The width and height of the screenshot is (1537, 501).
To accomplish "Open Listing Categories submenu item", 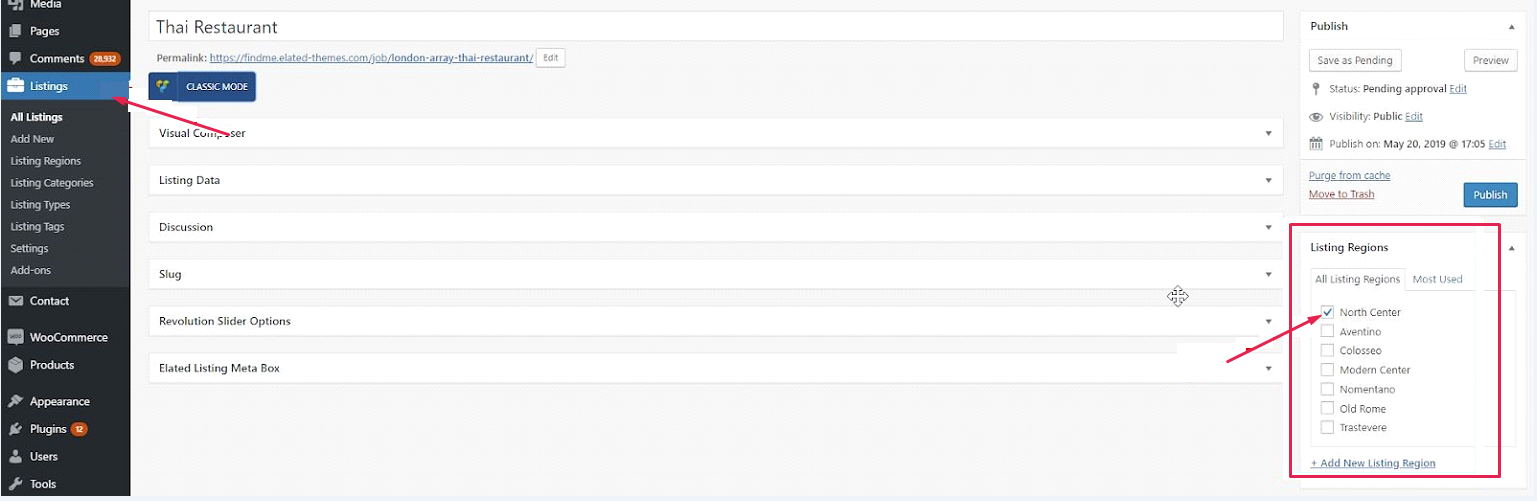I will pyautogui.click(x=52, y=183).
